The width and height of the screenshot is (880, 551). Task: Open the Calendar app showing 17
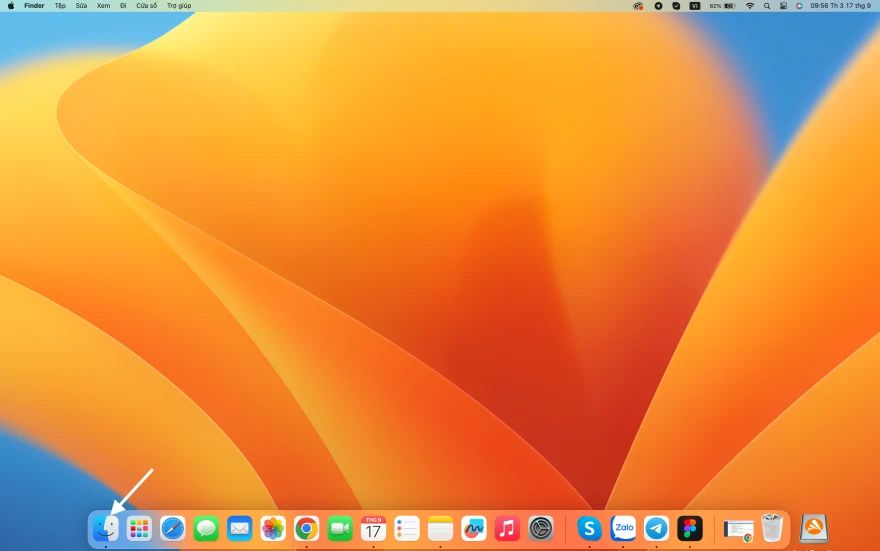tap(373, 529)
